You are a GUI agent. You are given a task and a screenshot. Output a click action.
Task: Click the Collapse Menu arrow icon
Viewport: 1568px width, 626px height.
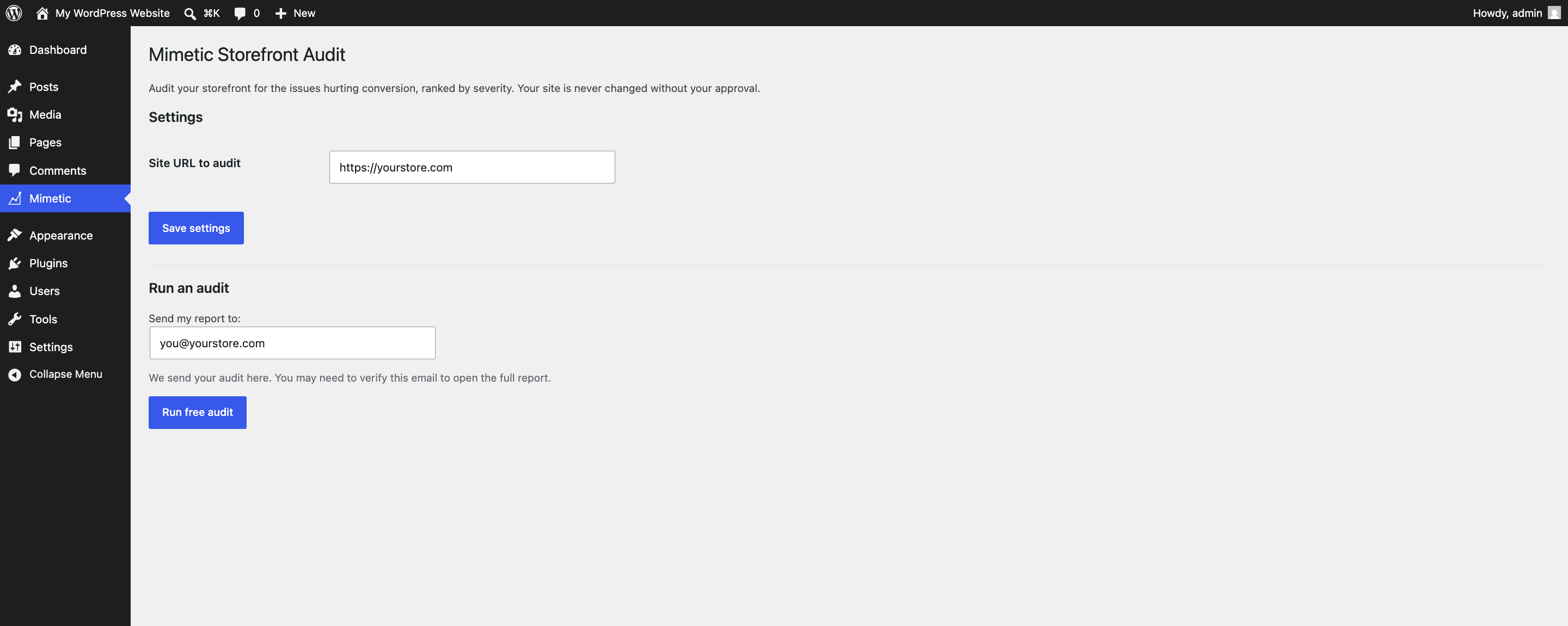pyautogui.click(x=15, y=375)
